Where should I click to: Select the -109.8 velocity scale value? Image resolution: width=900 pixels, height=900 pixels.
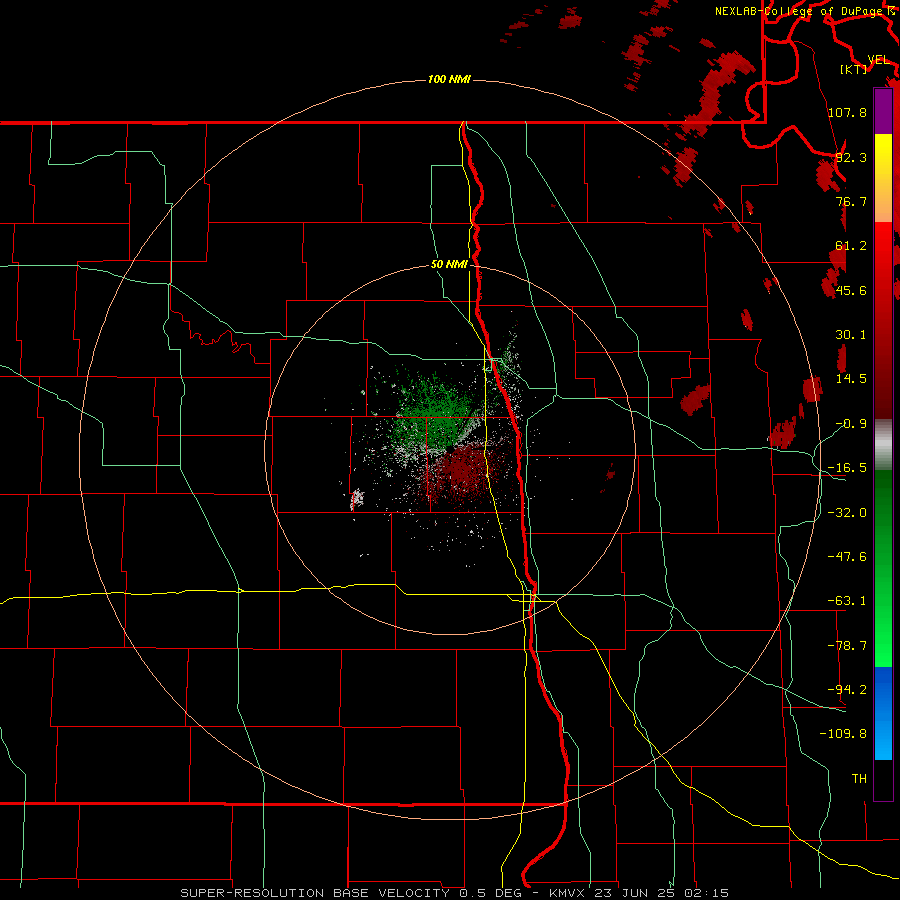(843, 734)
